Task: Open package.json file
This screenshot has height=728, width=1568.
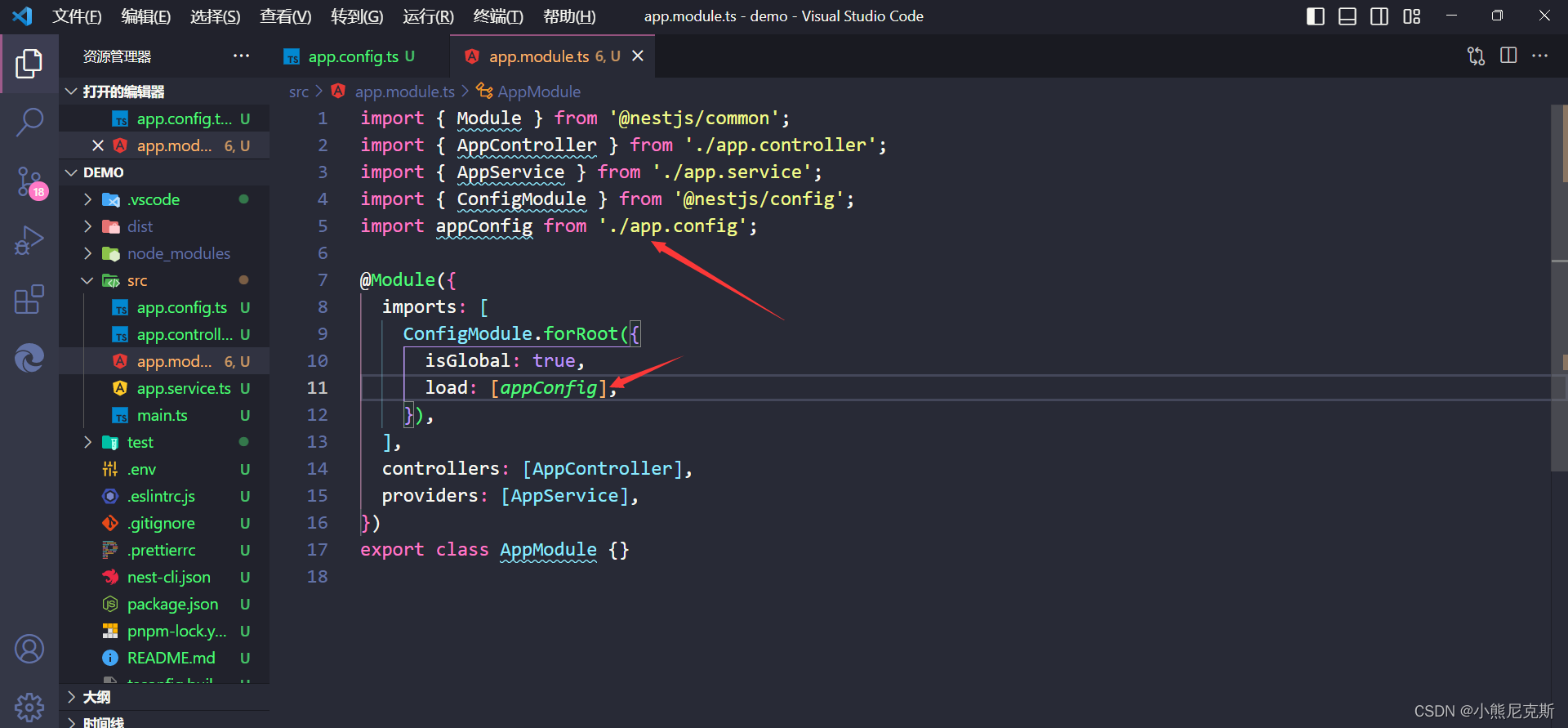Action: point(164,604)
